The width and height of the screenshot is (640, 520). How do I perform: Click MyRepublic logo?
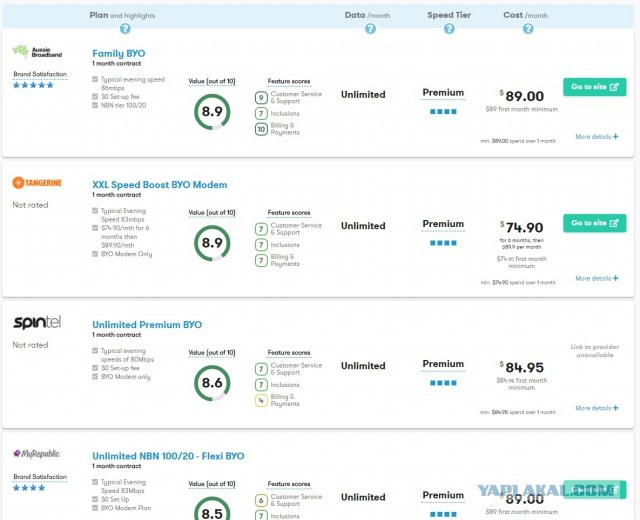pyautogui.click(x=36, y=453)
